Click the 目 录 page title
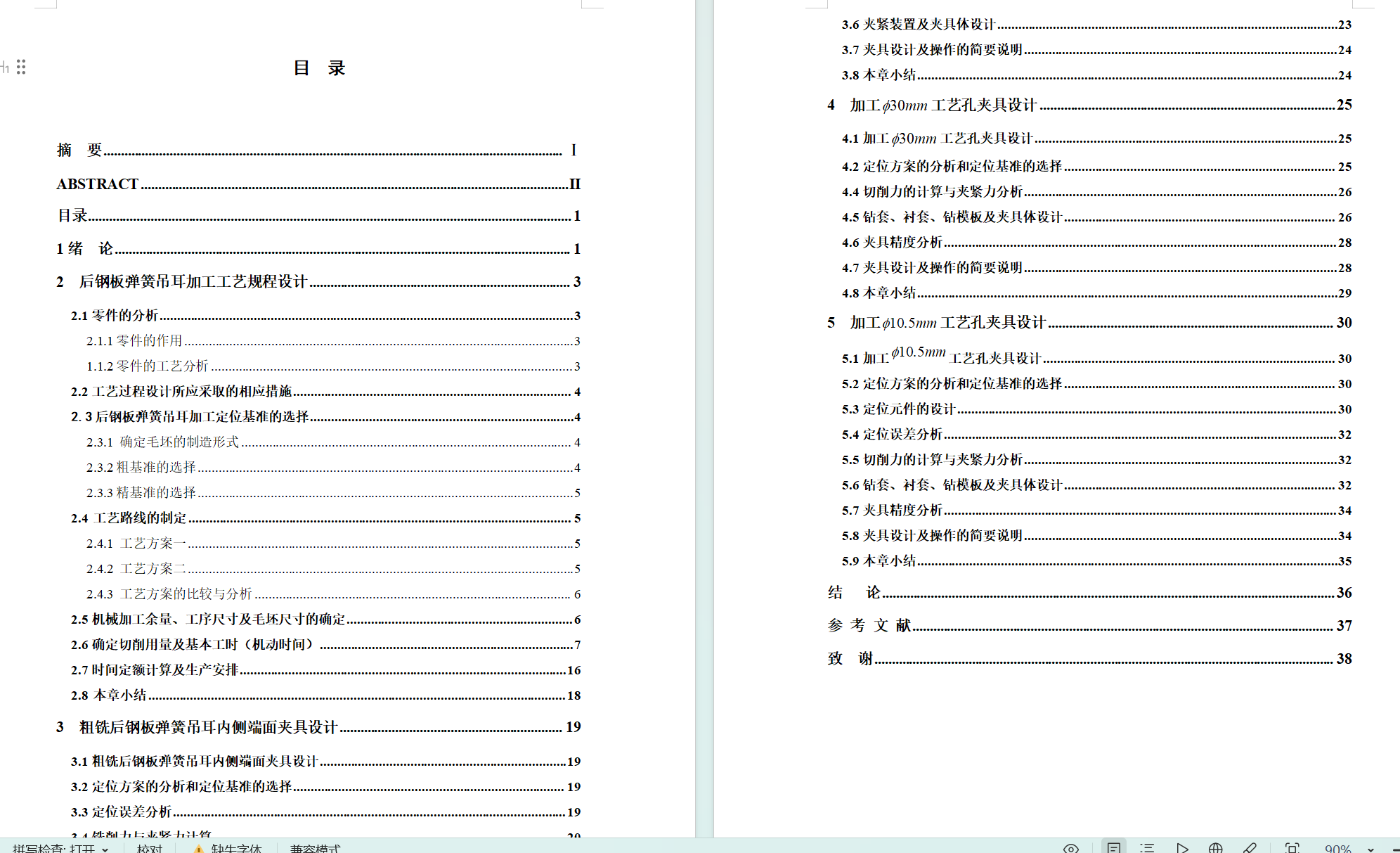Screen dimensions: 1400x853 click(x=320, y=68)
